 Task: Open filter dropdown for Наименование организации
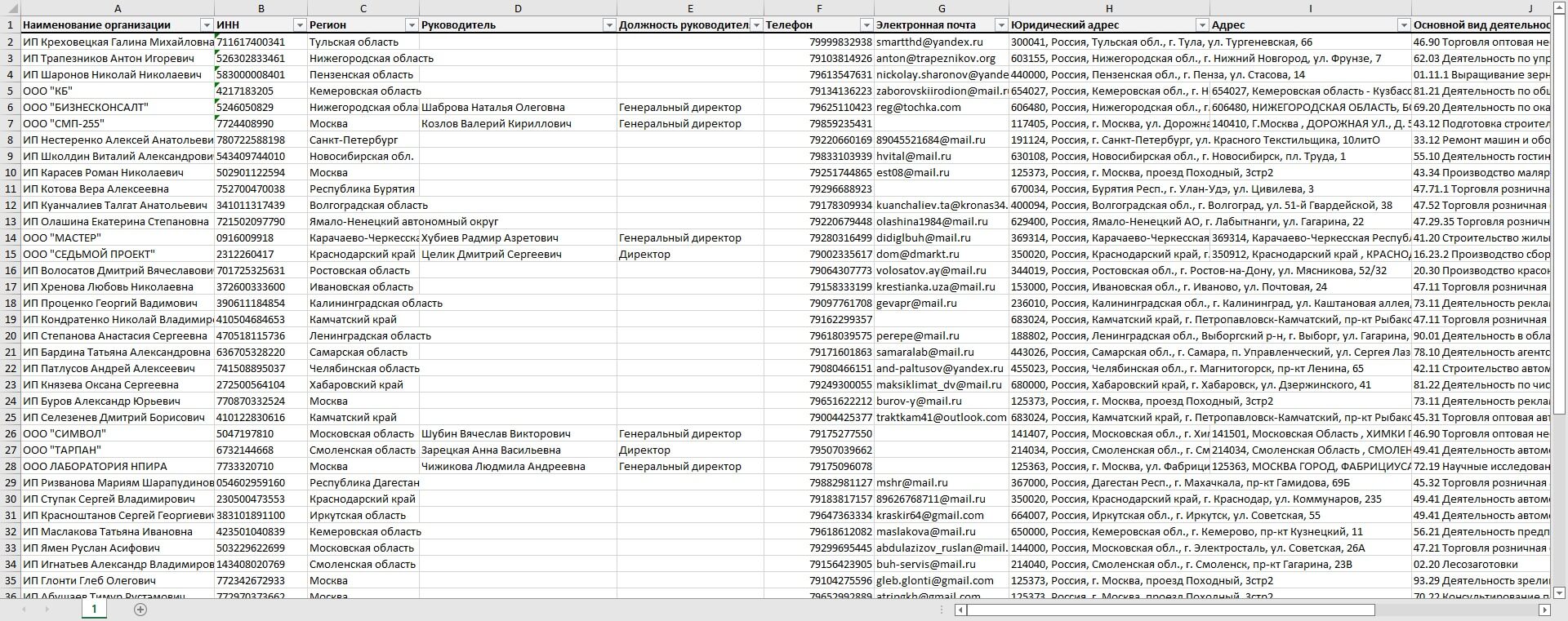click(x=207, y=25)
